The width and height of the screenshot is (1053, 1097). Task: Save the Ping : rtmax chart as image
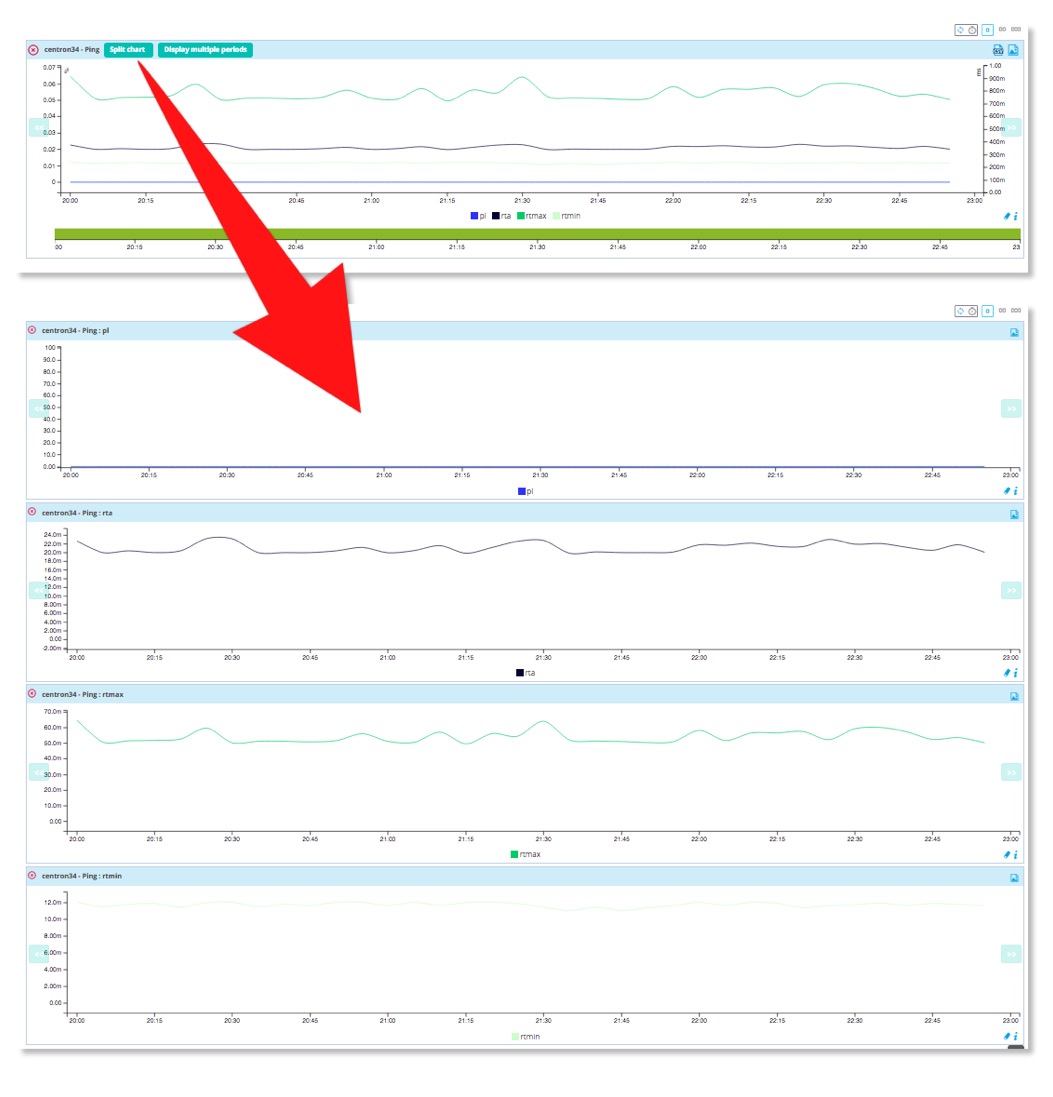coord(1013,696)
